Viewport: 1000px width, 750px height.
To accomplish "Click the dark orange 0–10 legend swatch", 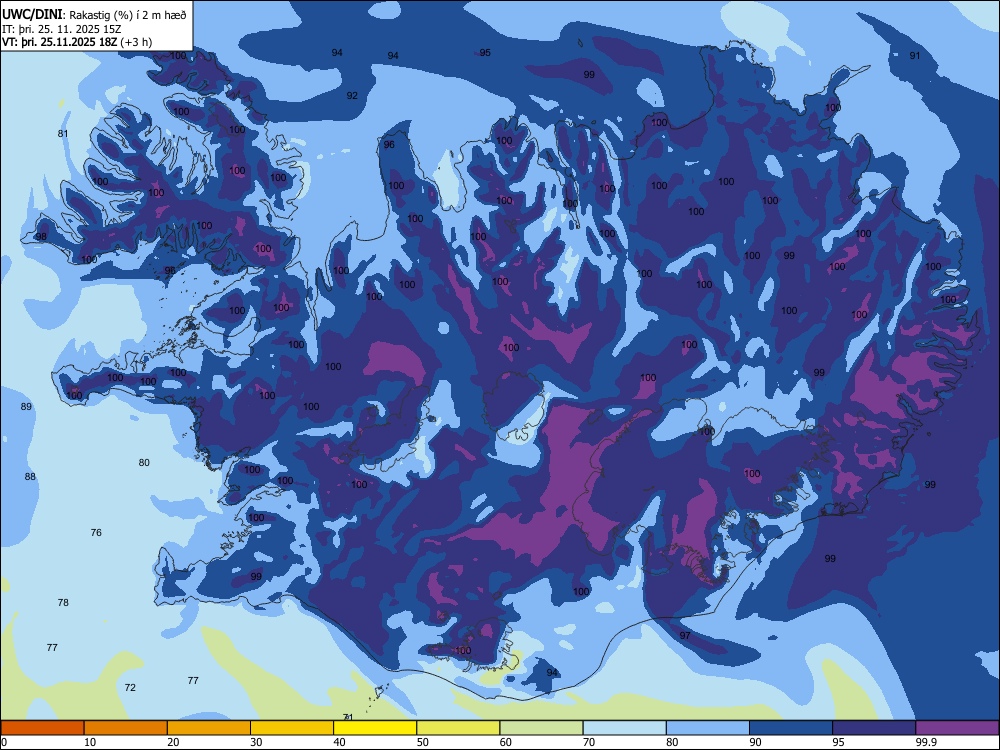I will tap(42, 728).
